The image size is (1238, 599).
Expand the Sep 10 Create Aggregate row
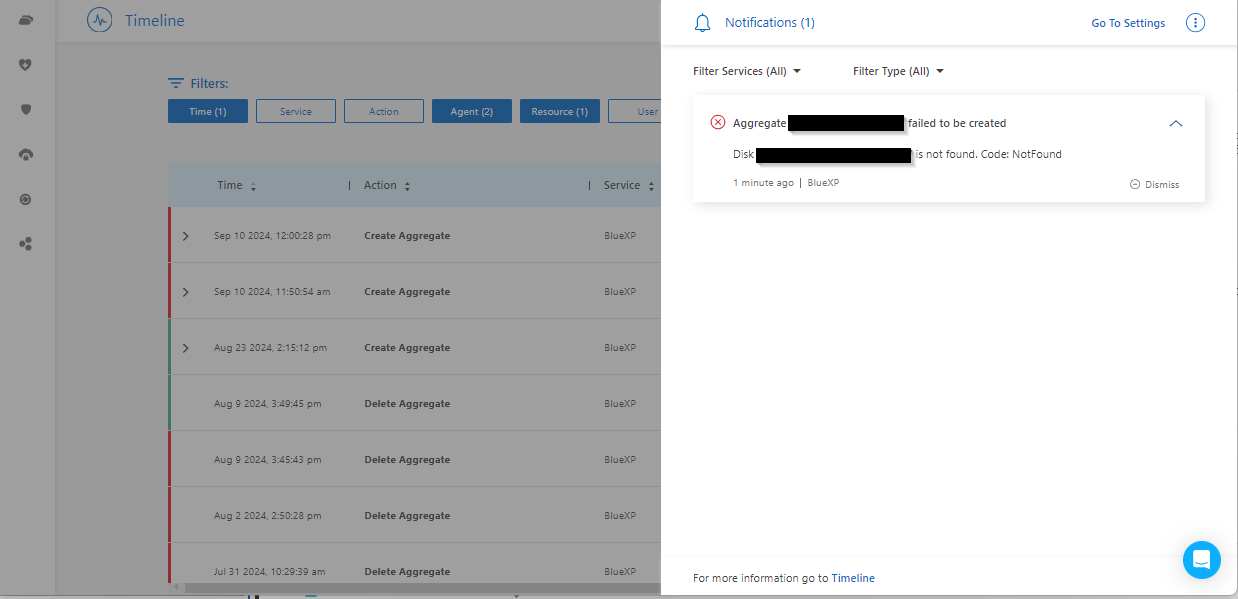click(184, 235)
